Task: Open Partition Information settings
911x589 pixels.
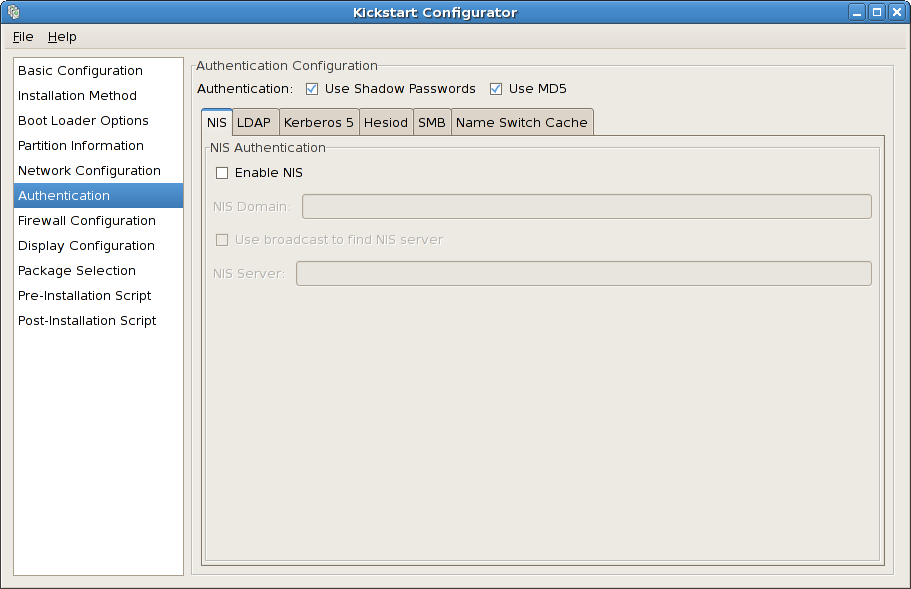Action: (x=80, y=145)
